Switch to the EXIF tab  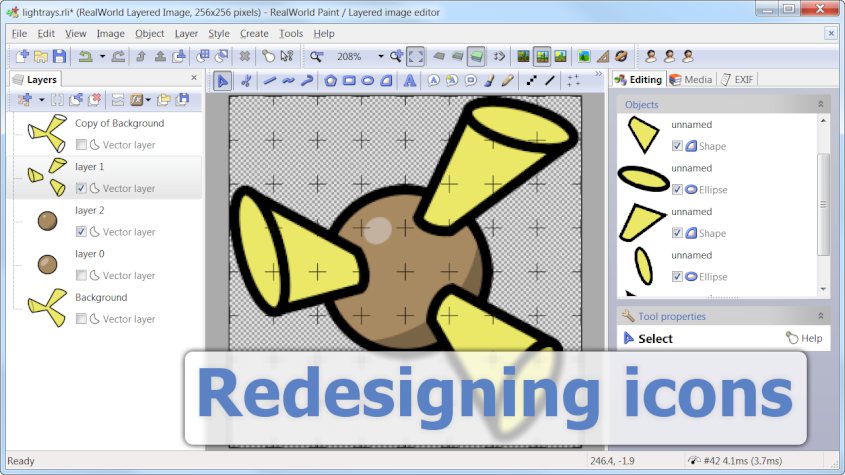tap(737, 79)
